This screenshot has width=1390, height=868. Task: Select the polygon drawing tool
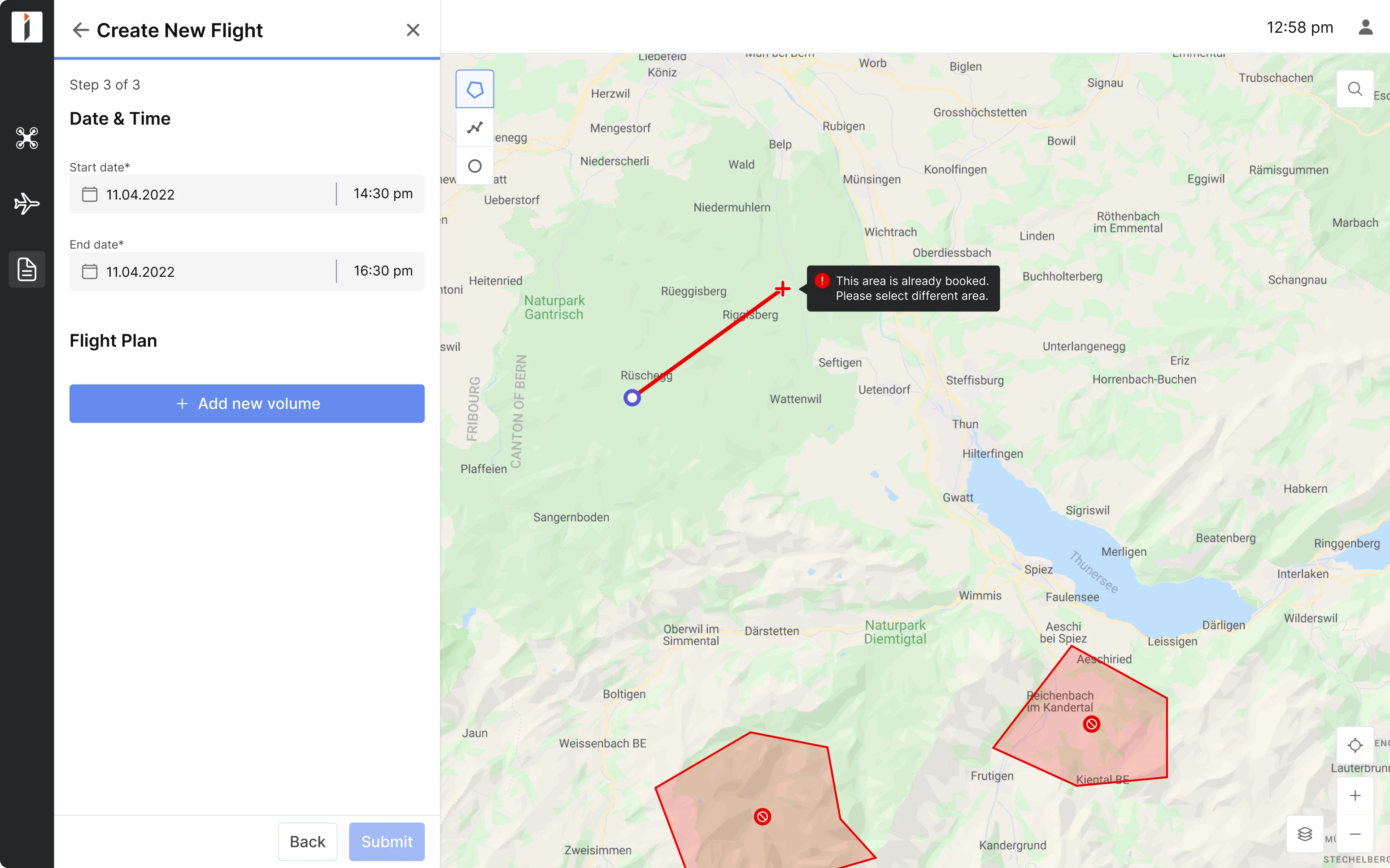(x=474, y=88)
